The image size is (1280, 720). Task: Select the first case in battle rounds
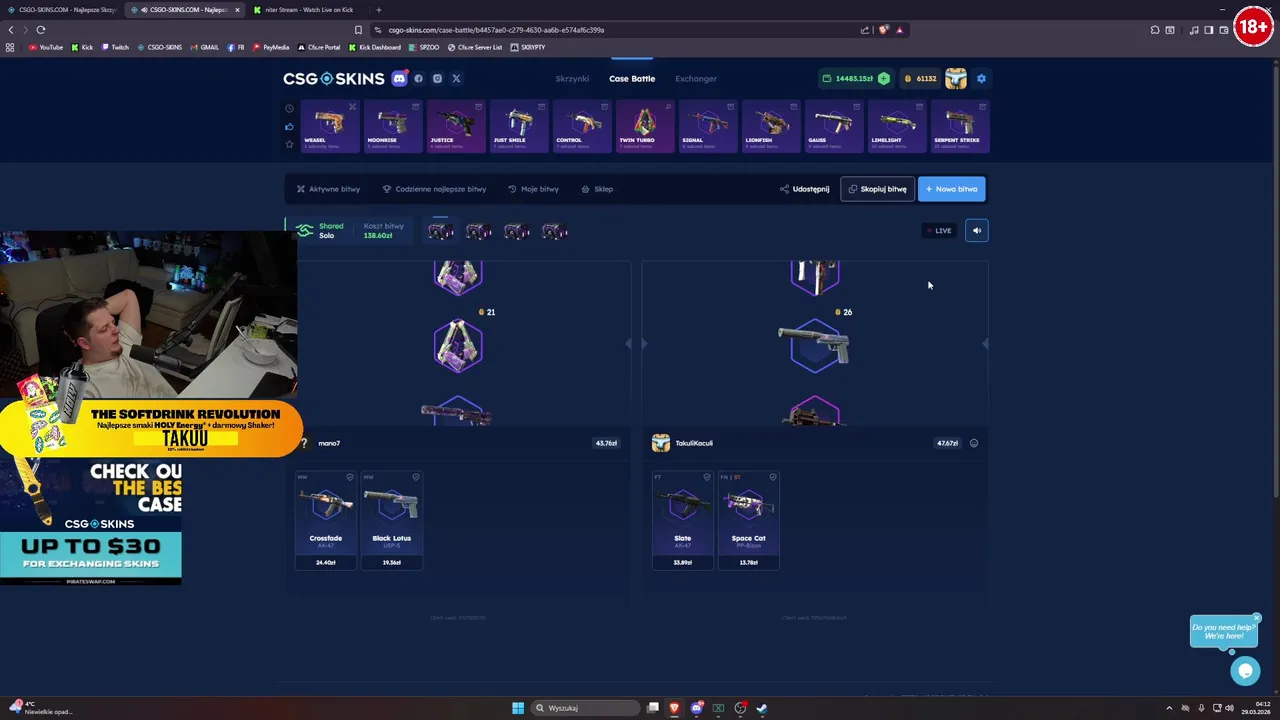[x=440, y=232]
